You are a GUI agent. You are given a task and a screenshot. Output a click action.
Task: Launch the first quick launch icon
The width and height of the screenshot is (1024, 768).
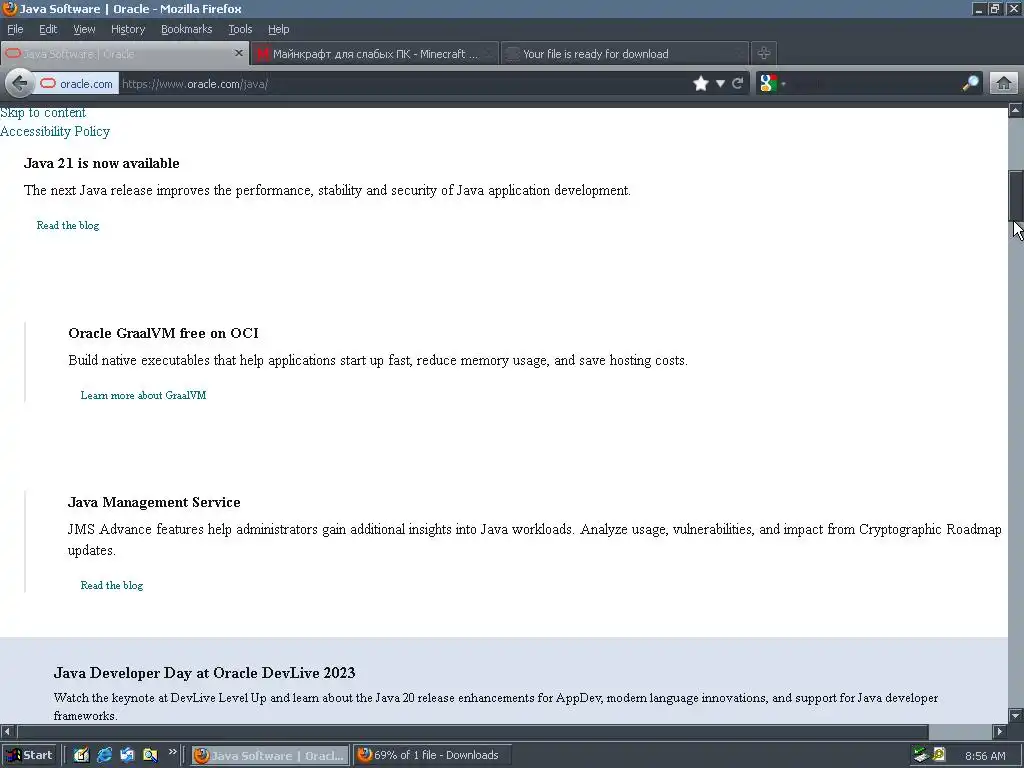(81, 755)
